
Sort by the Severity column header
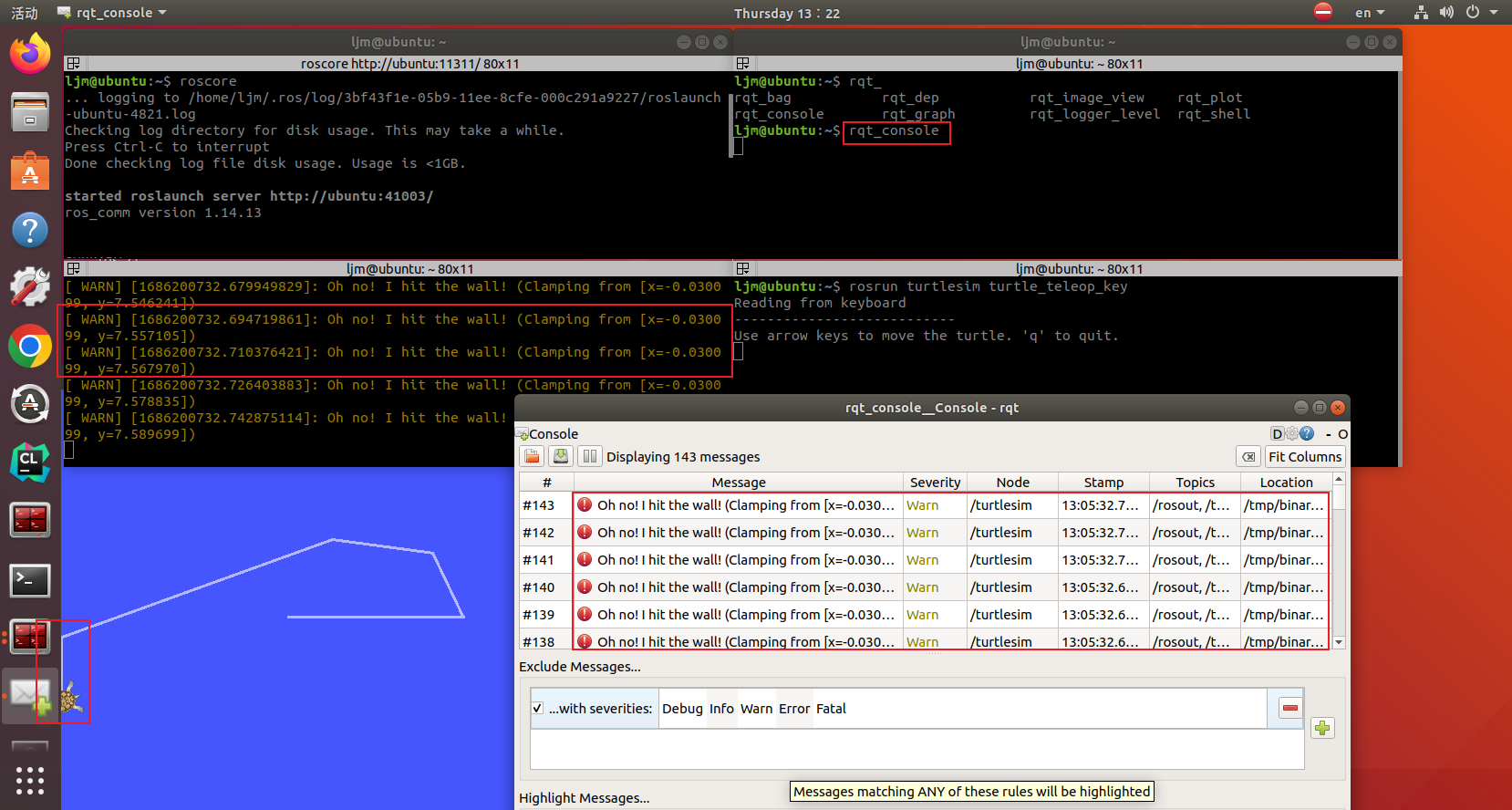click(935, 482)
